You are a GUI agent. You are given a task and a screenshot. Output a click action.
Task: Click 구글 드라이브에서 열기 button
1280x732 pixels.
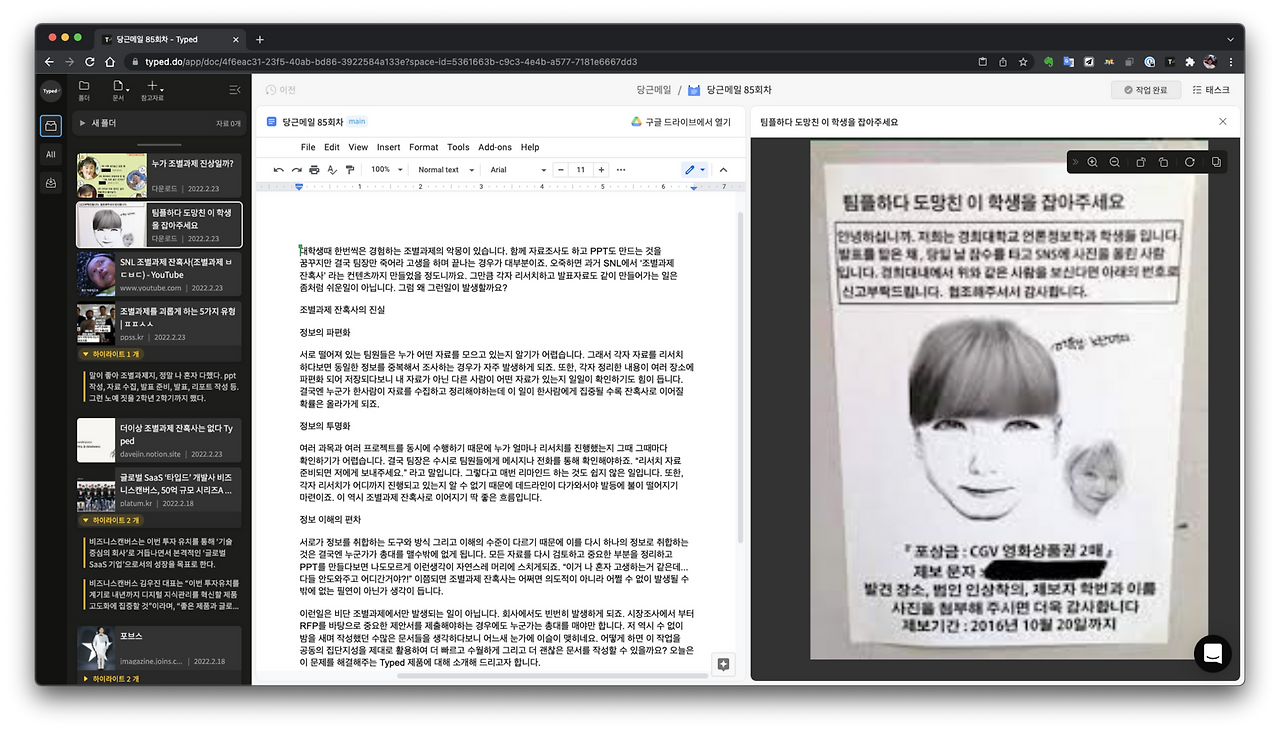click(680, 122)
